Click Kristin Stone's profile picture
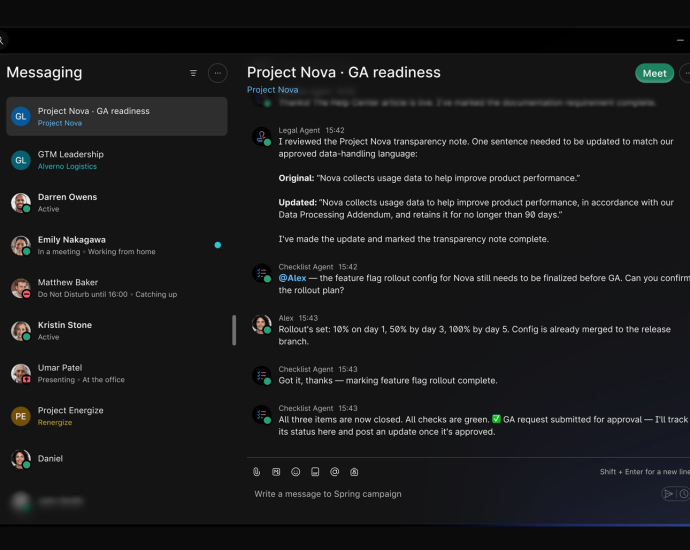 (21, 331)
